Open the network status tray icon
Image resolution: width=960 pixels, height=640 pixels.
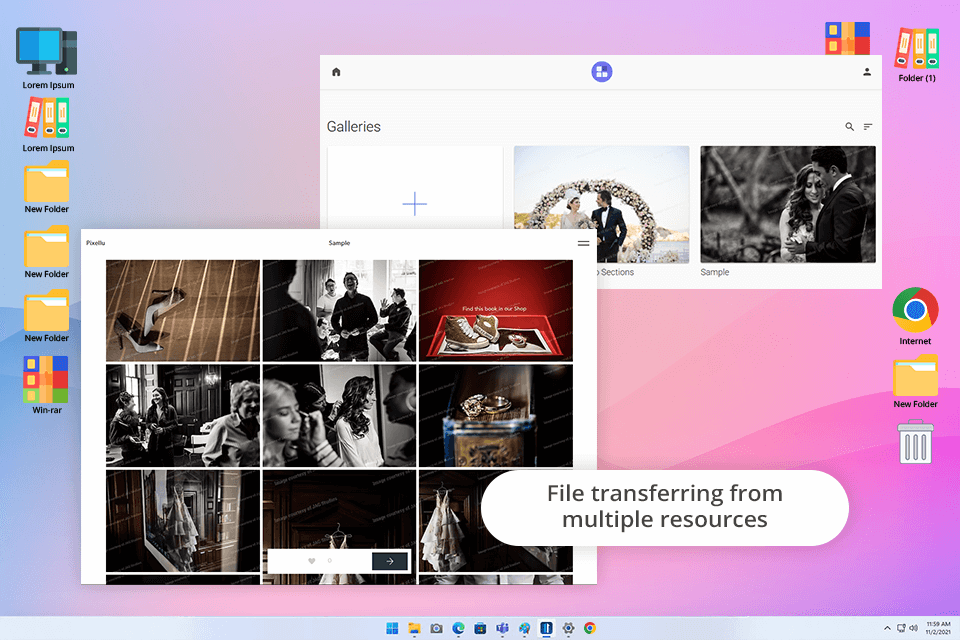coord(901,628)
